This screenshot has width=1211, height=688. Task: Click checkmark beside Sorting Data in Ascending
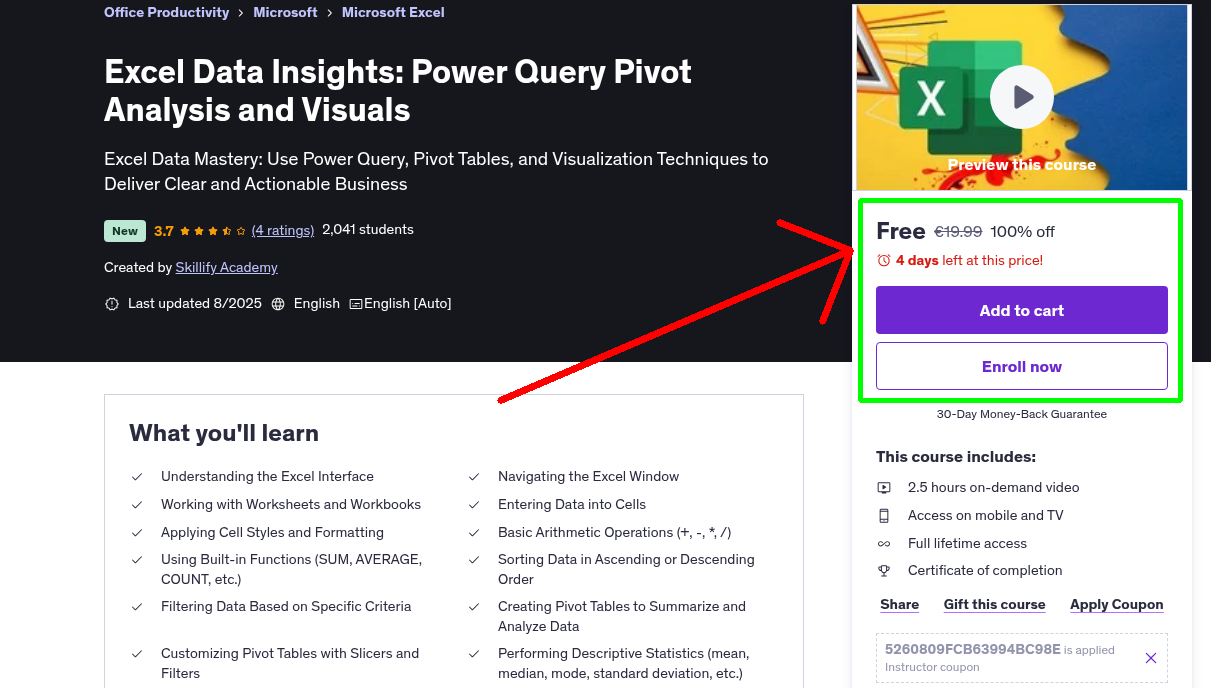click(474, 560)
